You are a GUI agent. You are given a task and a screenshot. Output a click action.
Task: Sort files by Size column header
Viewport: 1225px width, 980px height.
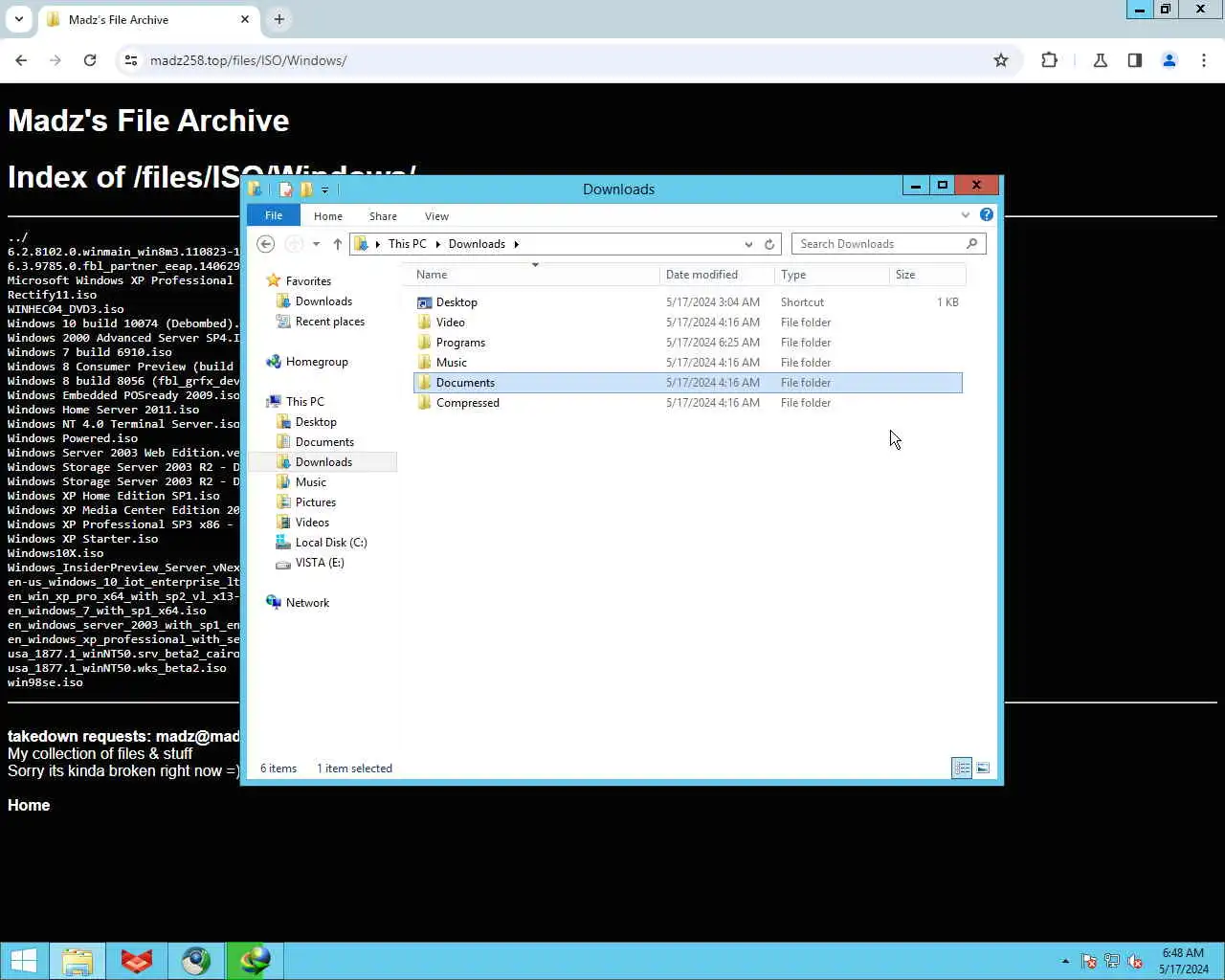click(927, 275)
